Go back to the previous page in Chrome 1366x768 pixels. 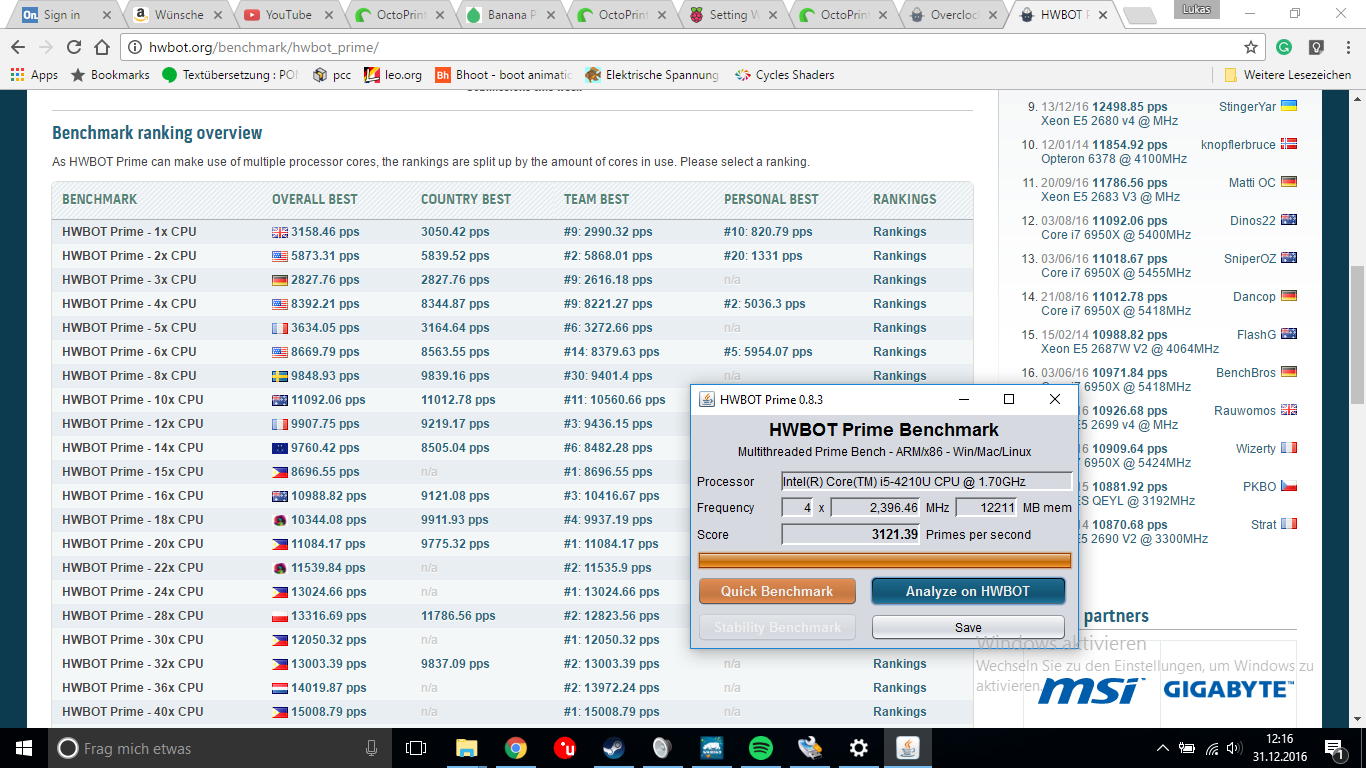click(x=18, y=47)
